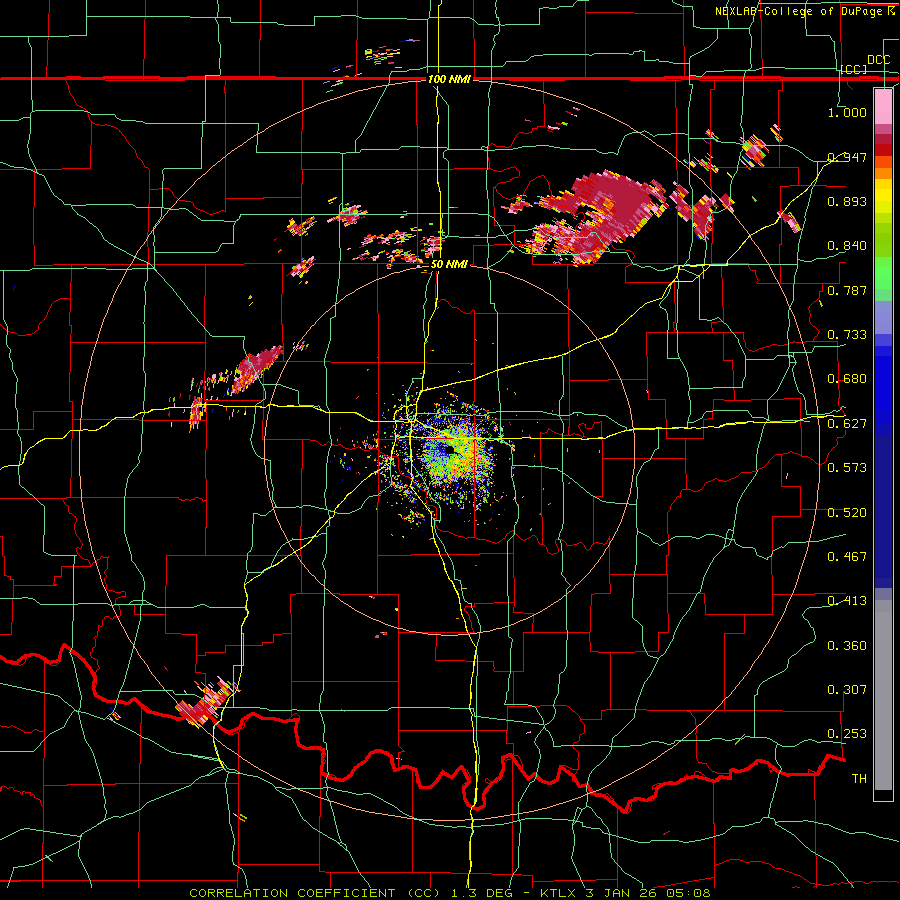Click the 0.733 legend value
900x900 pixels.
847,335
